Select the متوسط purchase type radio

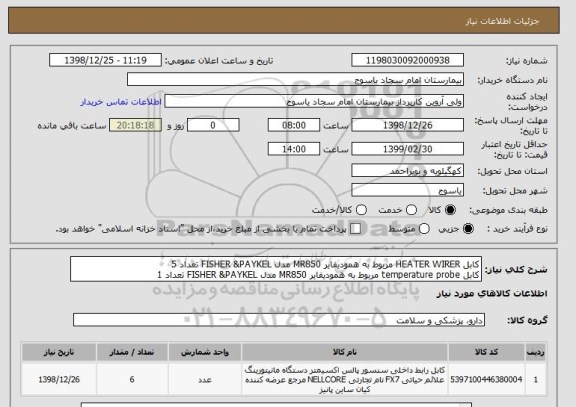tap(424, 229)
